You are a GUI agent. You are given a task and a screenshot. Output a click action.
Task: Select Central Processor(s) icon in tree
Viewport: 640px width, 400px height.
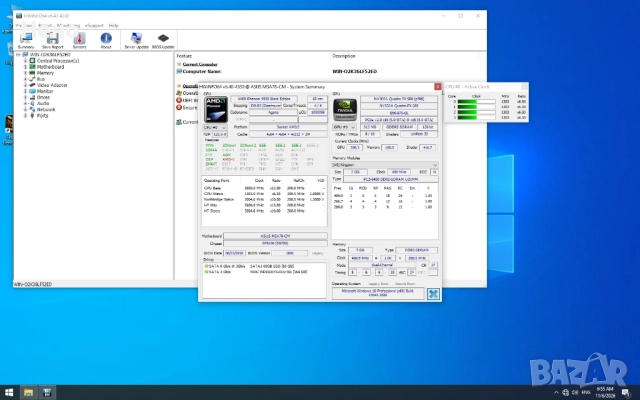[x=32, y=61]
